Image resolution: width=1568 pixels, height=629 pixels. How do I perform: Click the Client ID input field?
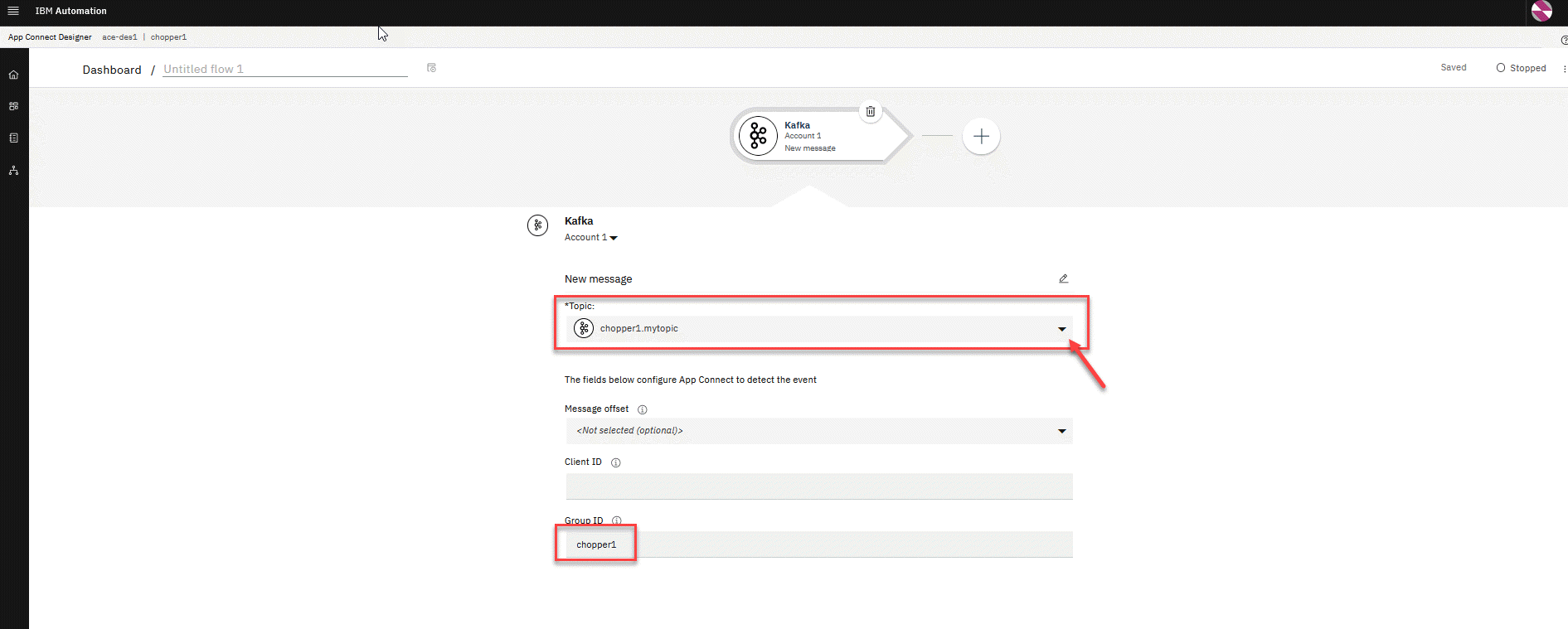(819, 486)
